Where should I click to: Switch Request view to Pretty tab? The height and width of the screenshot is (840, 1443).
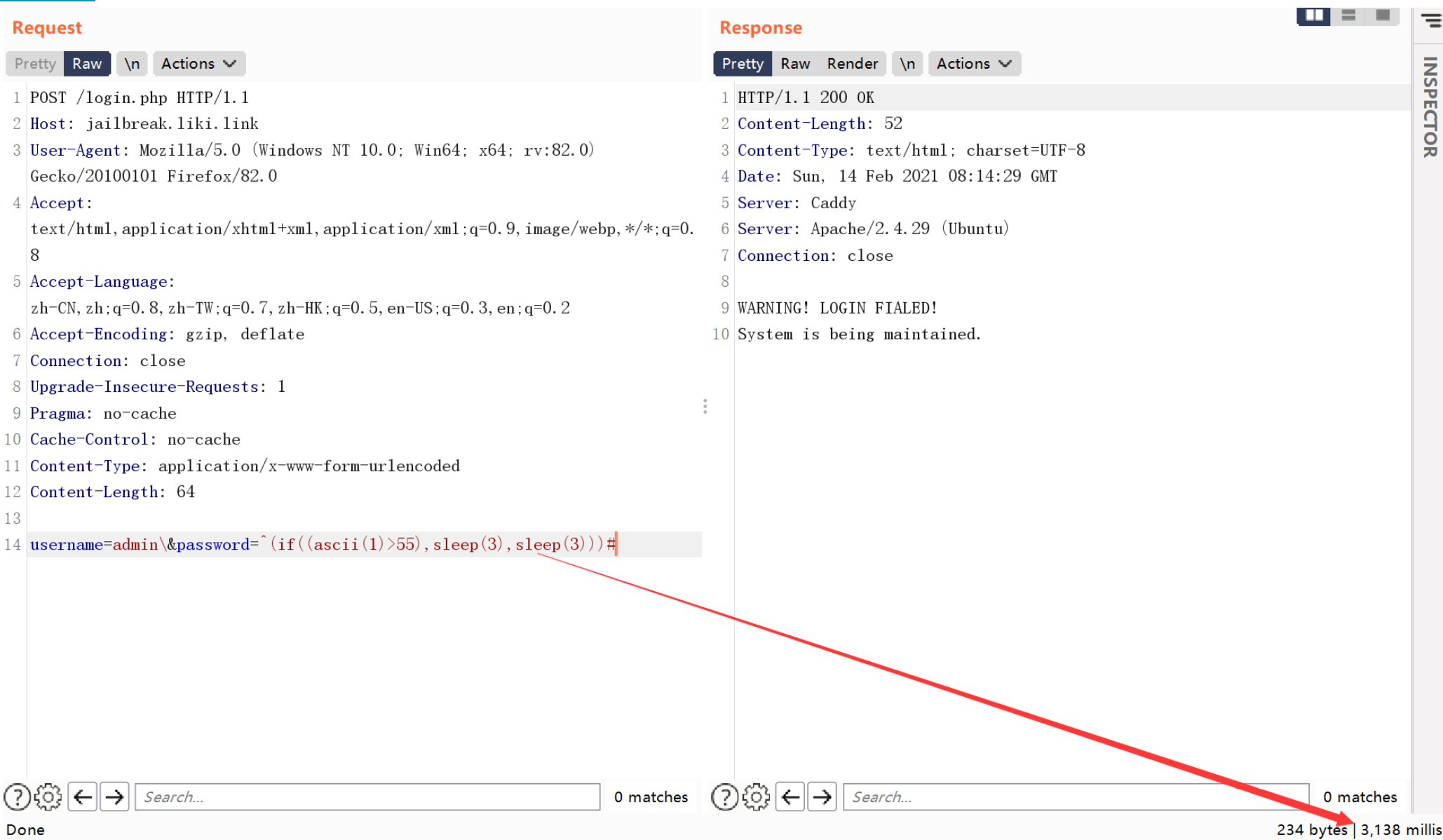35,64
